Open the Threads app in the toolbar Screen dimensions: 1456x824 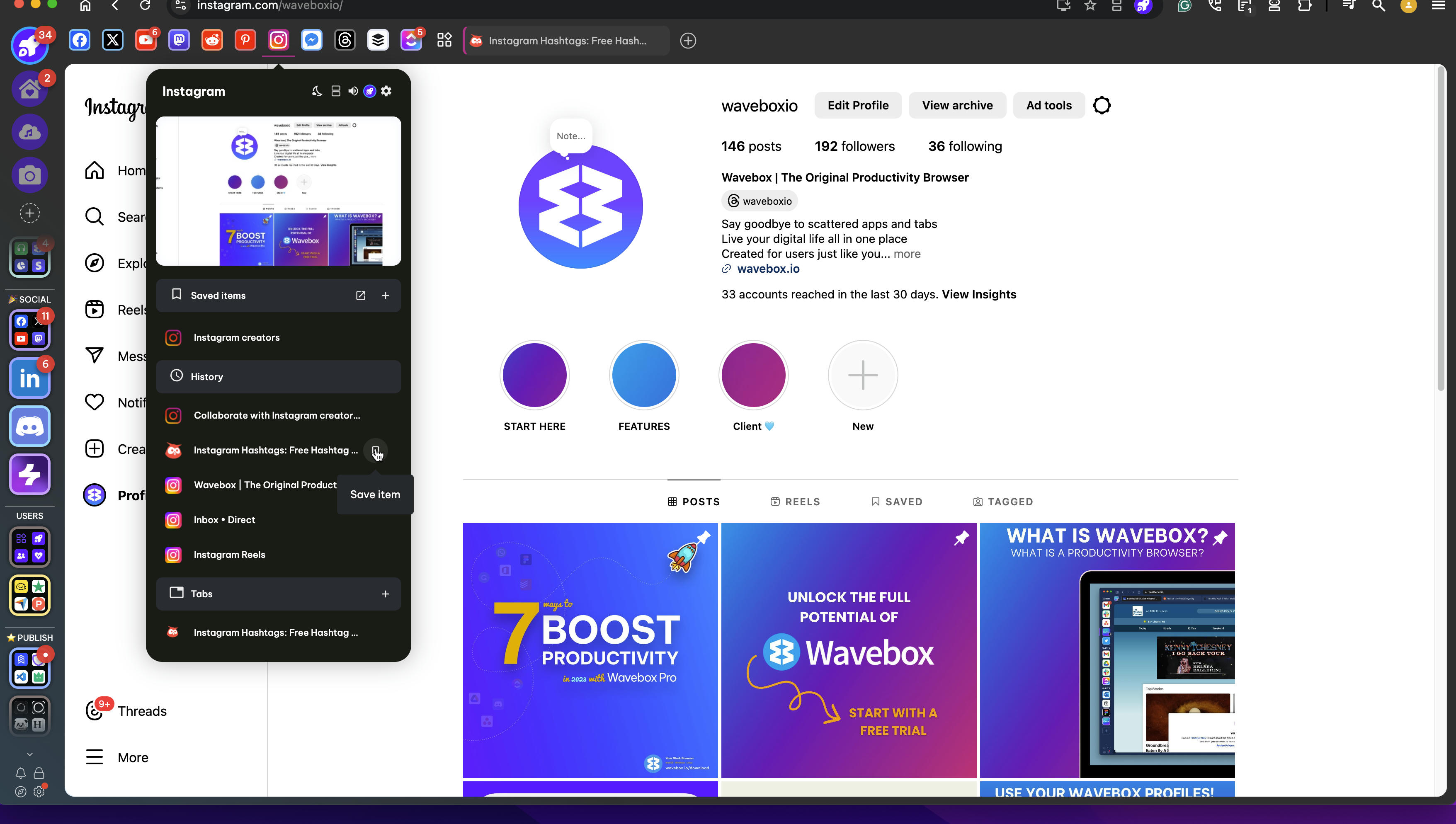pos(345,40)
